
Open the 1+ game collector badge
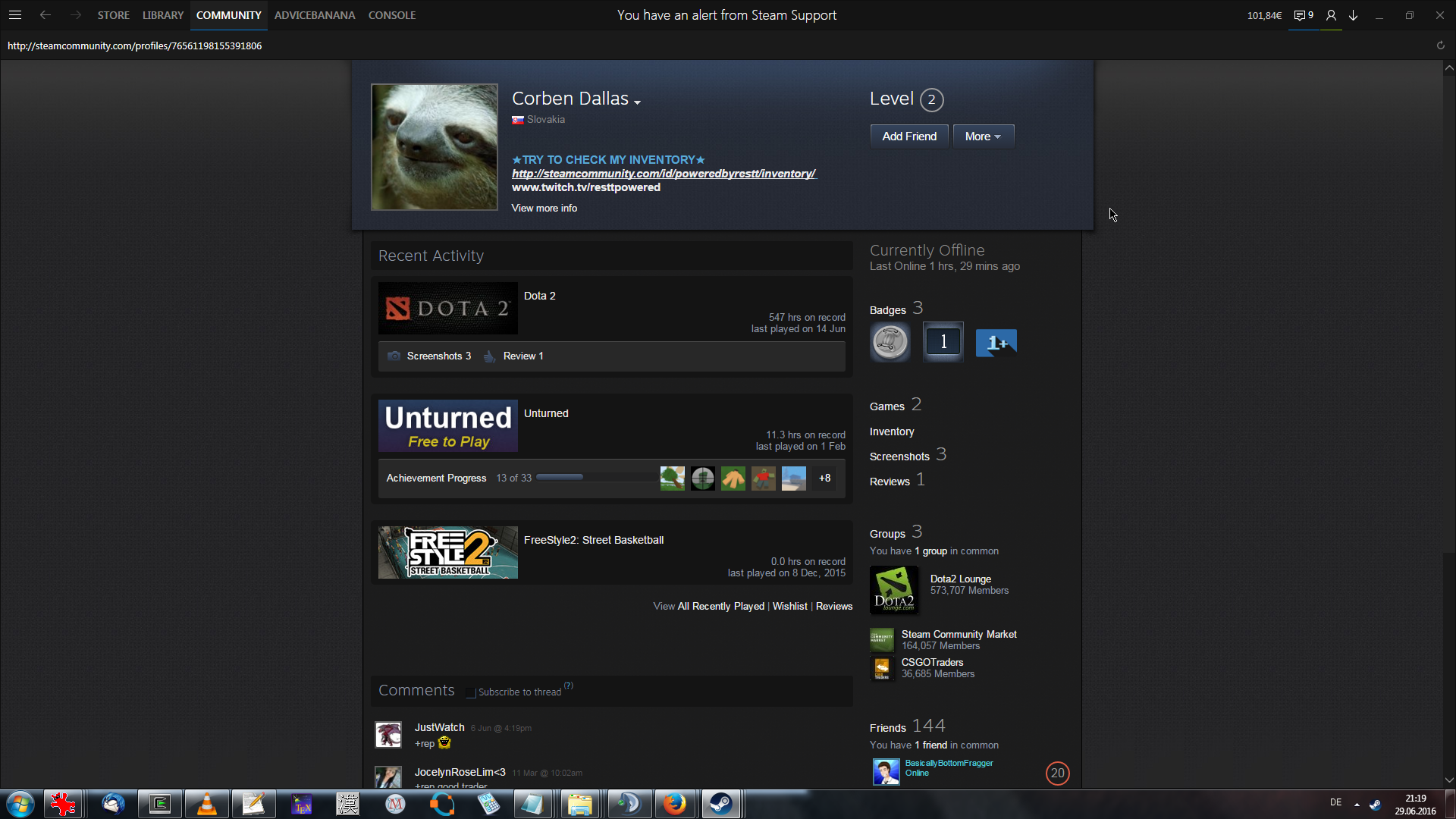996,342
